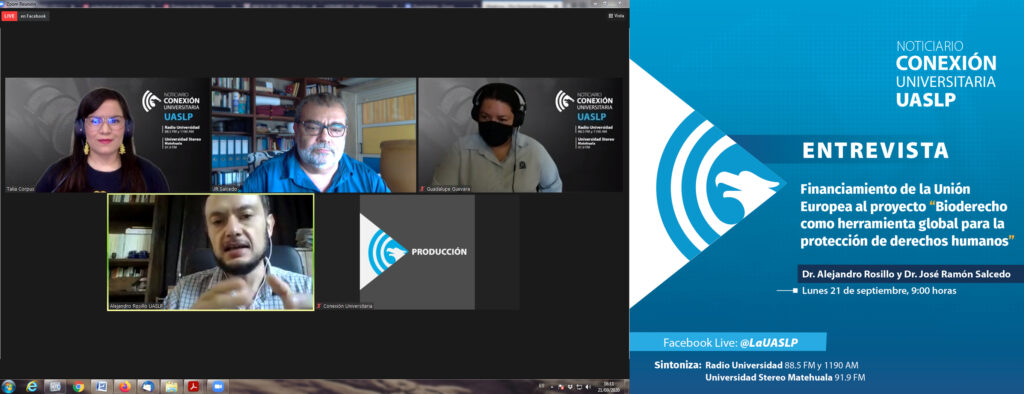Viewport: 1024px width, 394px height.
Task: Select JR Salcedo video tile
Action: click(313, 135)
